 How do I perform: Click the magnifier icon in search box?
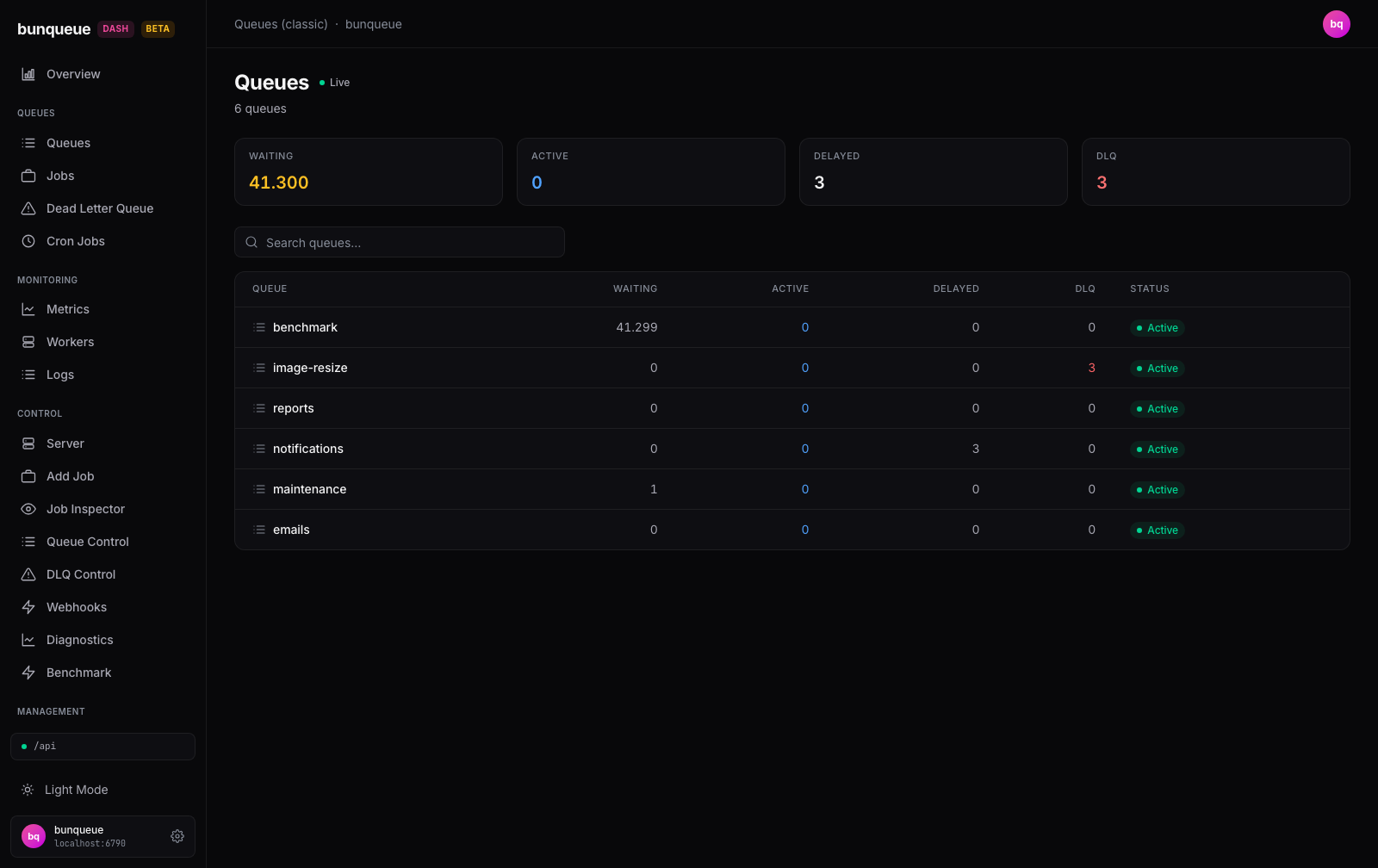click(x=251, y=242)
